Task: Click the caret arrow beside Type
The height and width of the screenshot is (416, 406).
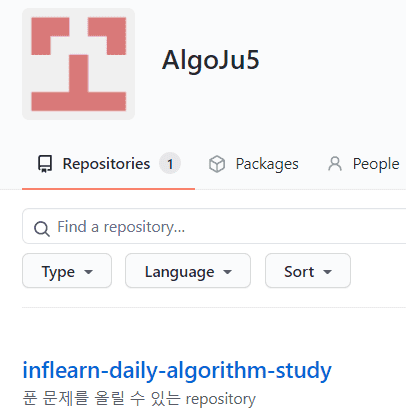Action: tap(88, 272)
